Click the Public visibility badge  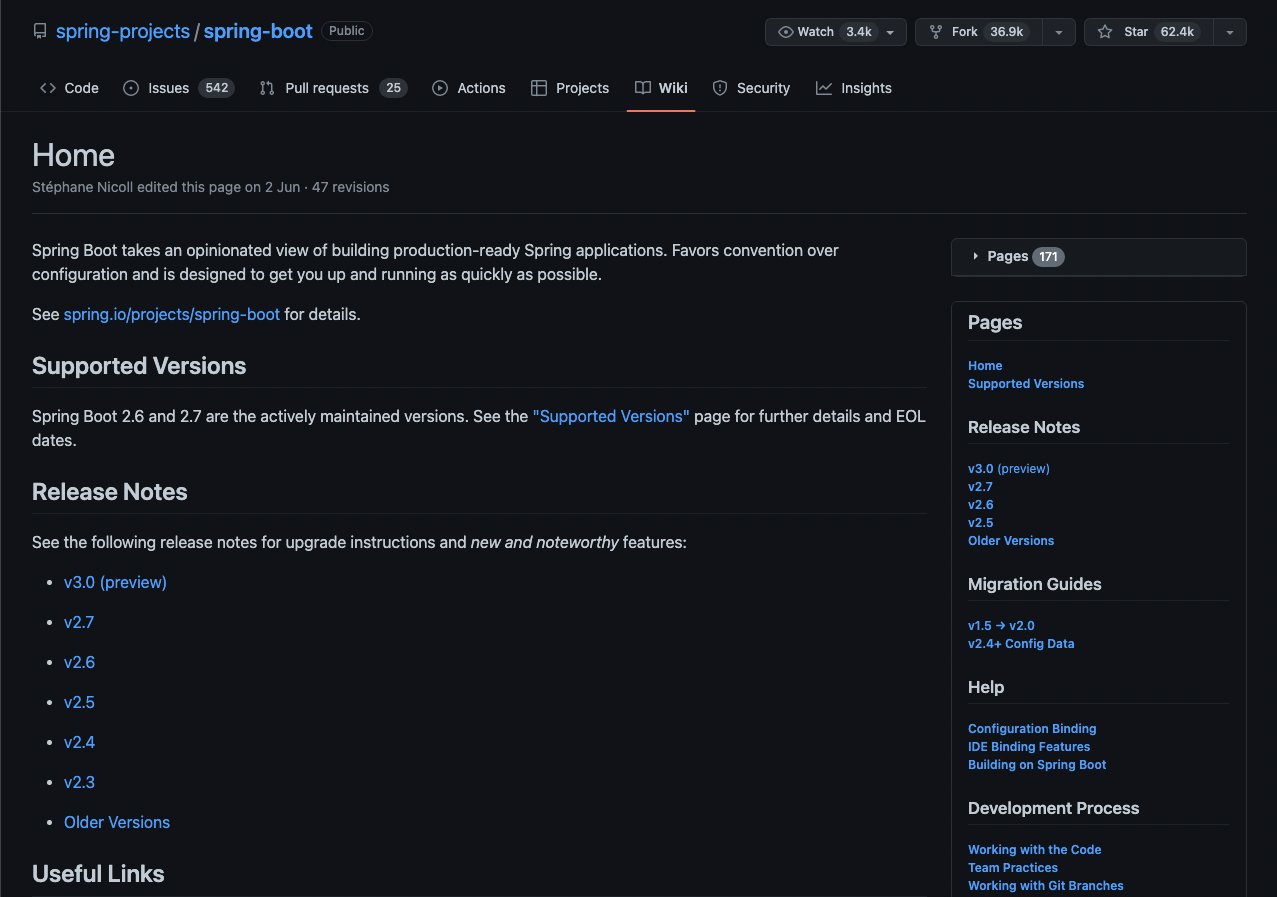[347, 31]
